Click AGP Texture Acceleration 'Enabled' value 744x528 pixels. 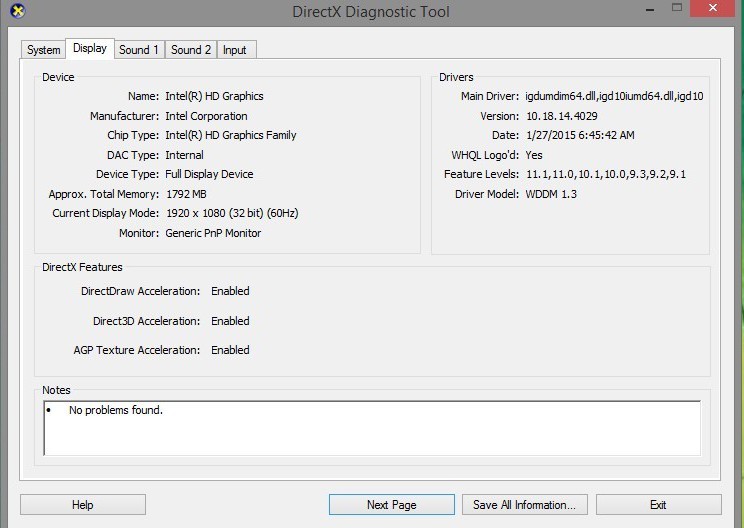pos(230,350)
